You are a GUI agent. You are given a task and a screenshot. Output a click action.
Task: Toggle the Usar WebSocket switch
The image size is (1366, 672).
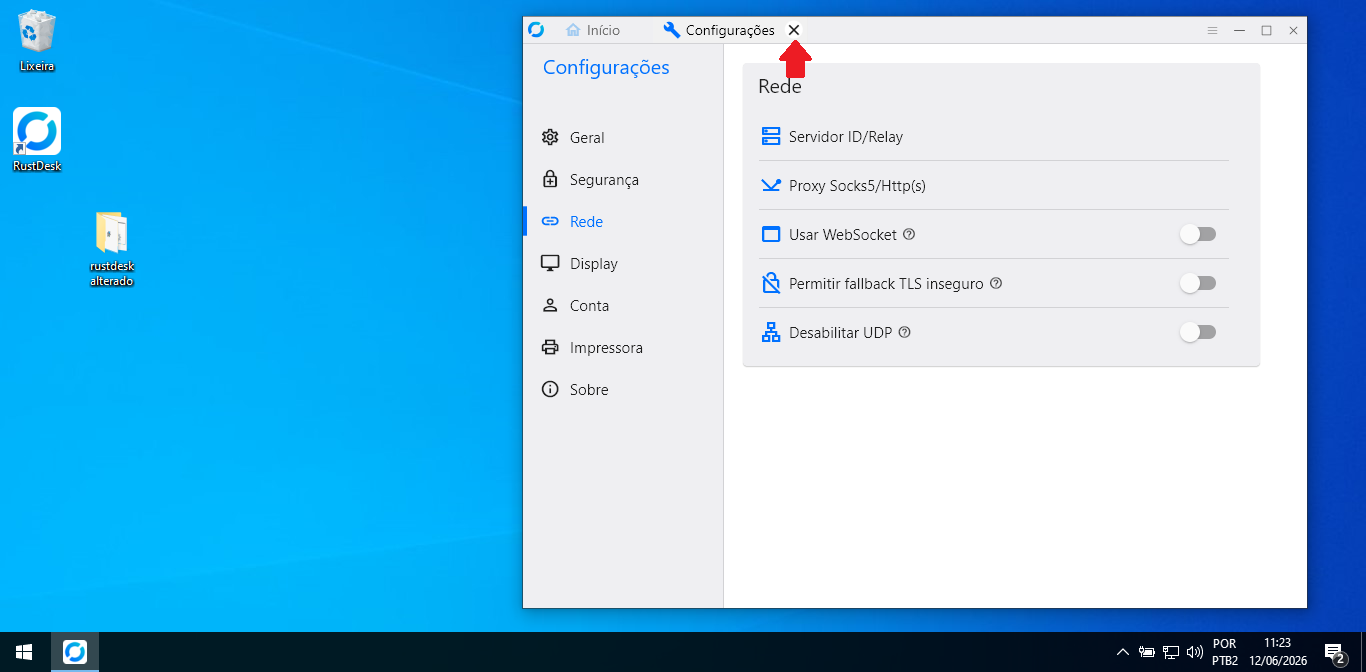pos(1198,235)
